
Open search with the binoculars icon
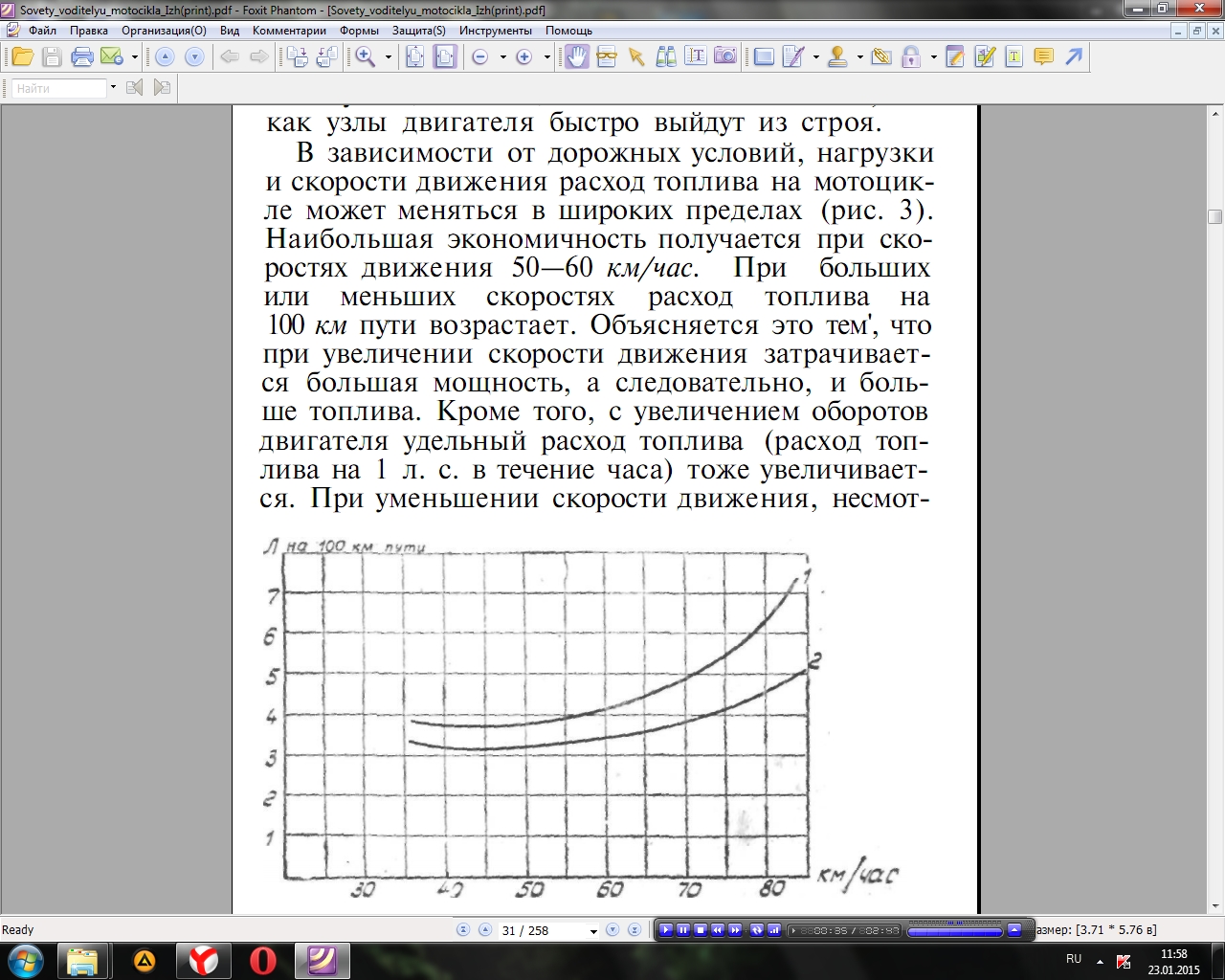666,57
